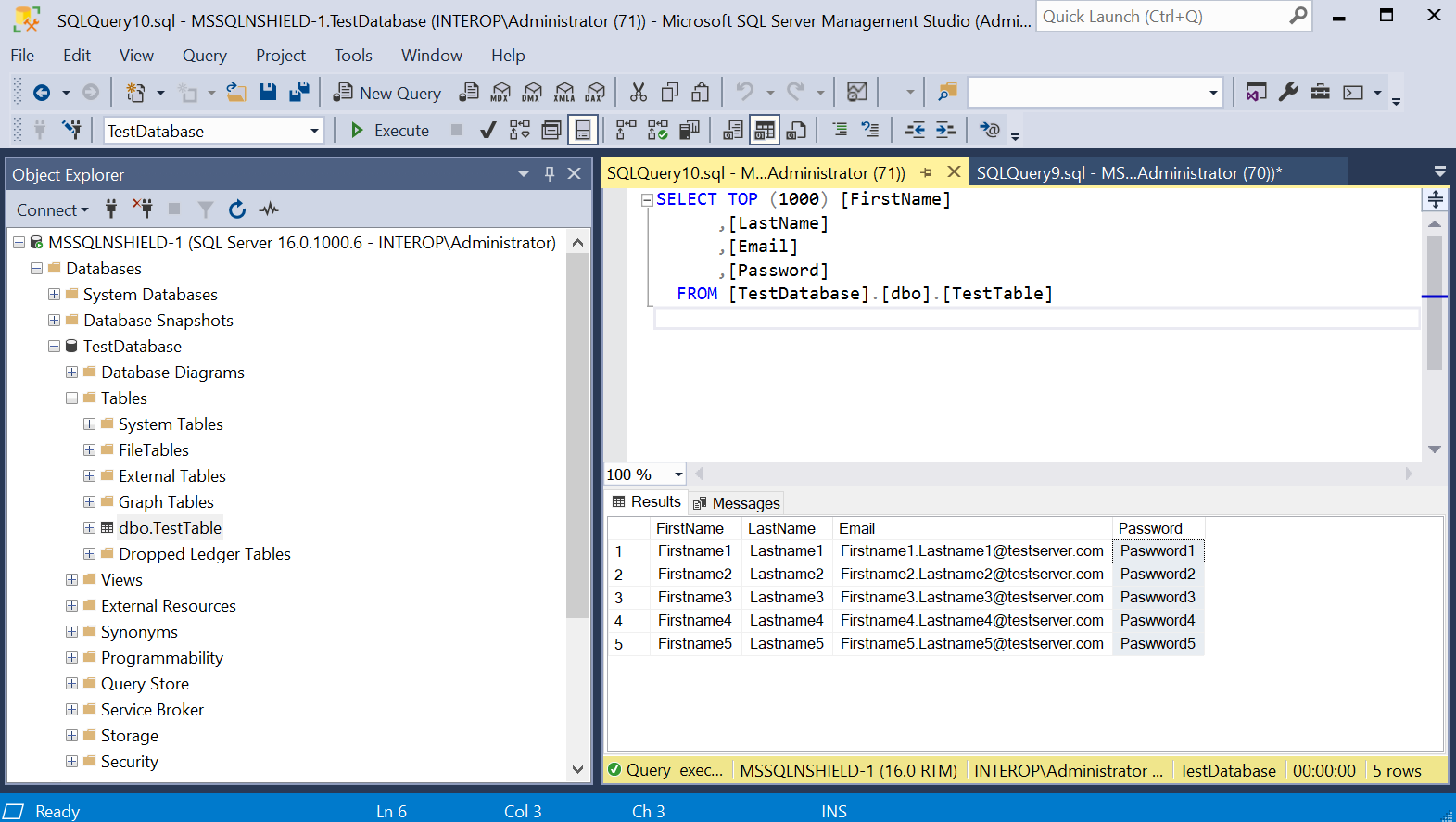Click the Save All icon
This screenshot has height=822, width=1456.
(x=299, y=93)
